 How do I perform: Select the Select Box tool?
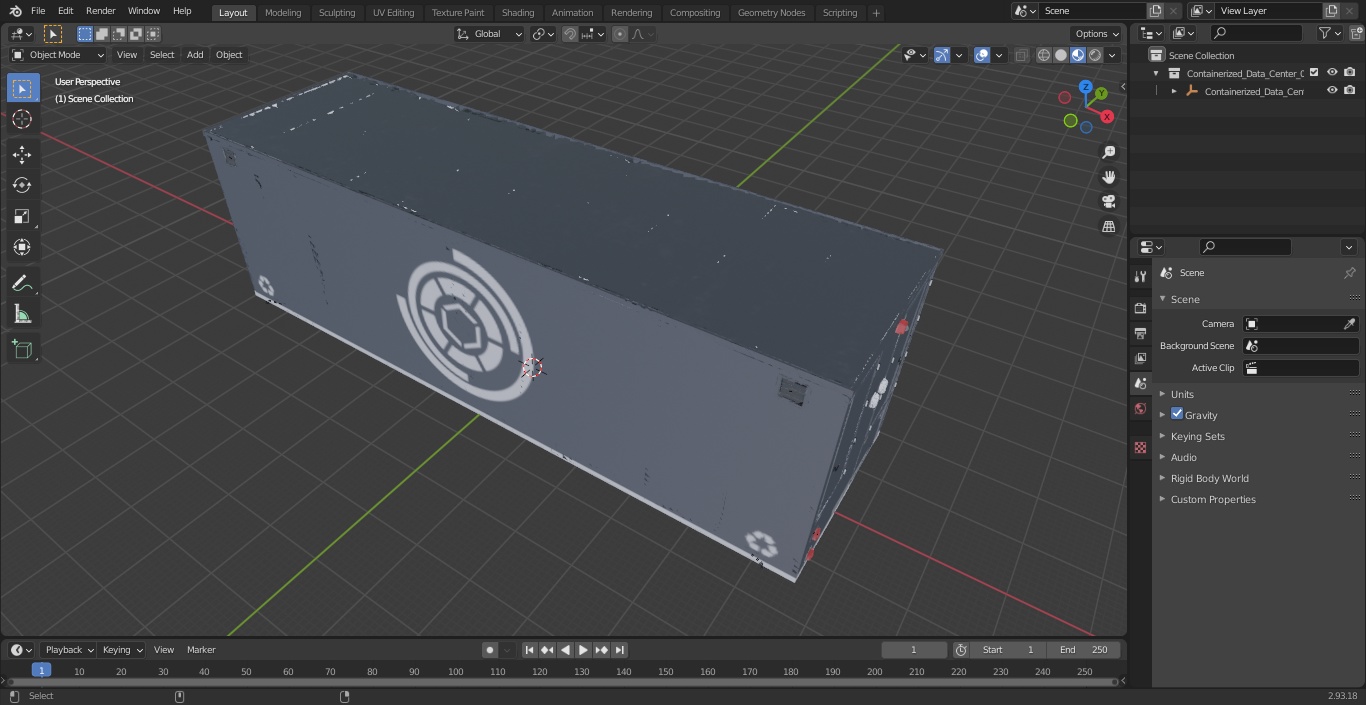(x=22, y=88)
